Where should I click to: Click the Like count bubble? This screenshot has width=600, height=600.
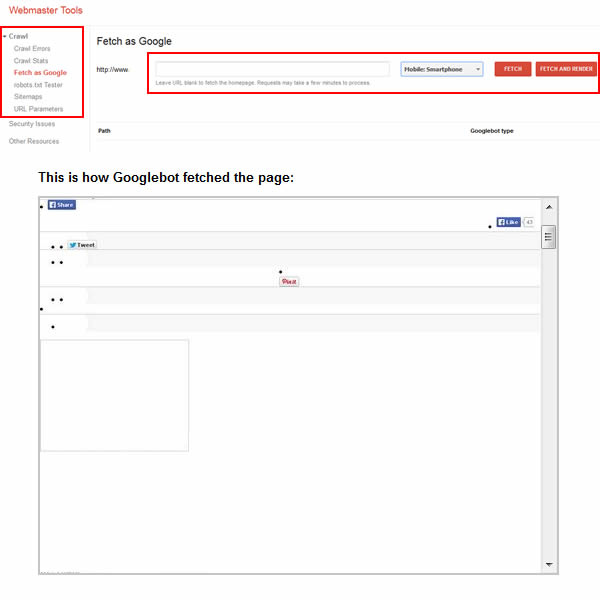click(x=529, y=222)
